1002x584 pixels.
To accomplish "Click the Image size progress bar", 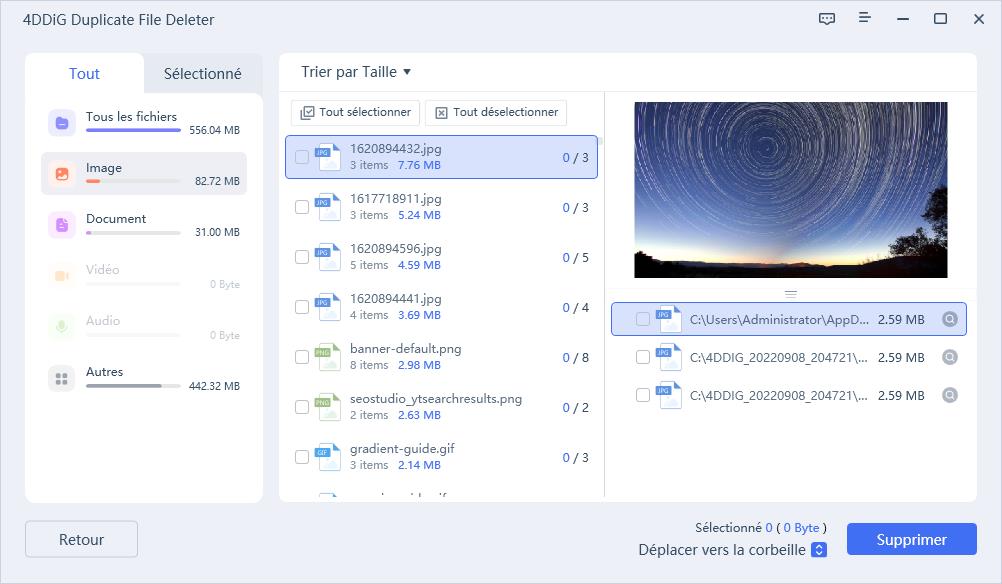I will [134, 181].
